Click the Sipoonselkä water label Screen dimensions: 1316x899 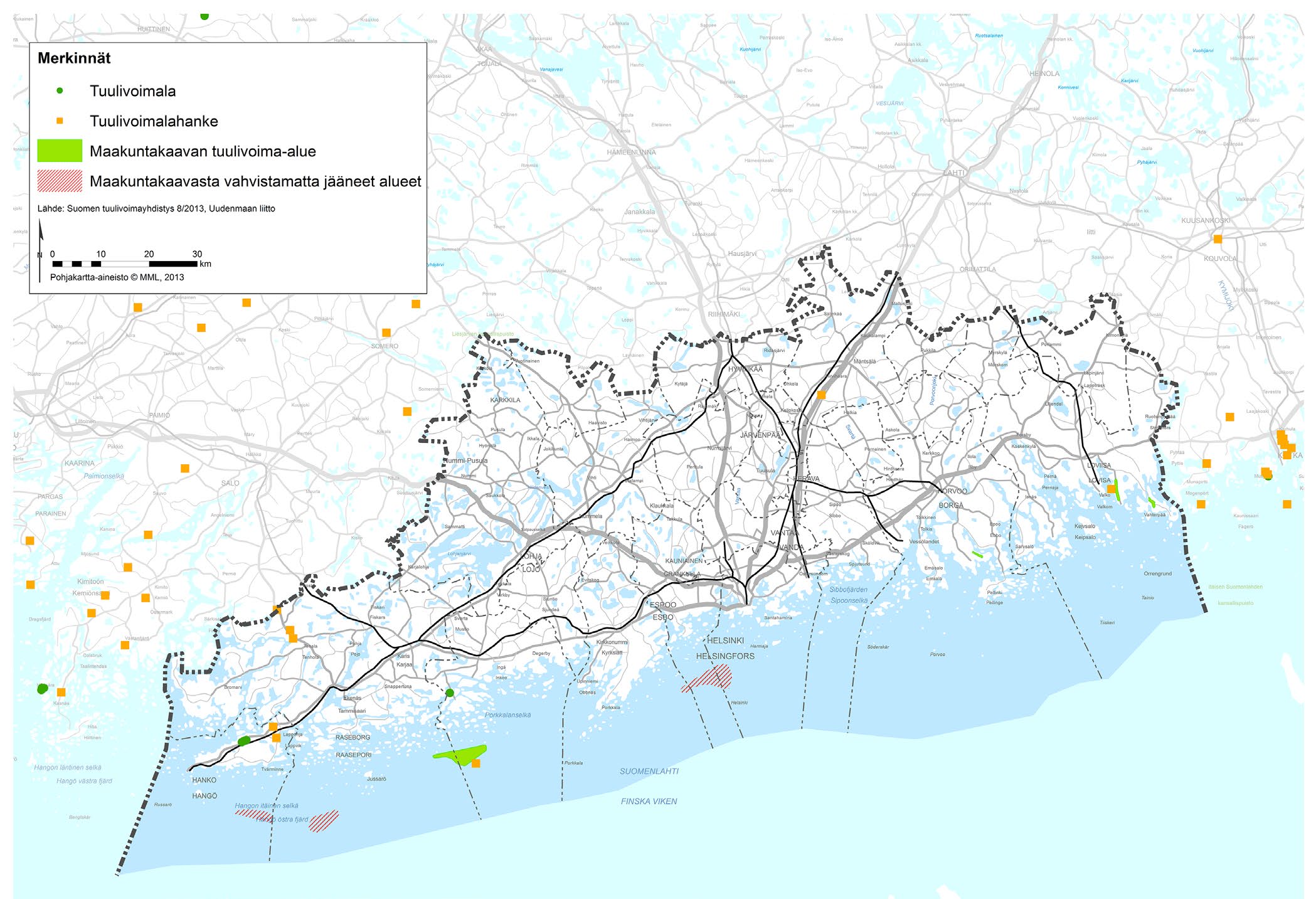849,600
